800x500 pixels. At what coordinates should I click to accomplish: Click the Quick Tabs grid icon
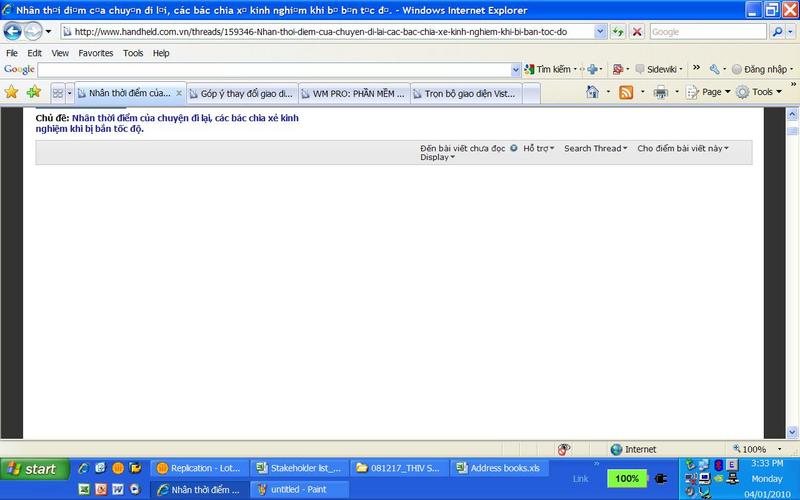pos(58,92)
